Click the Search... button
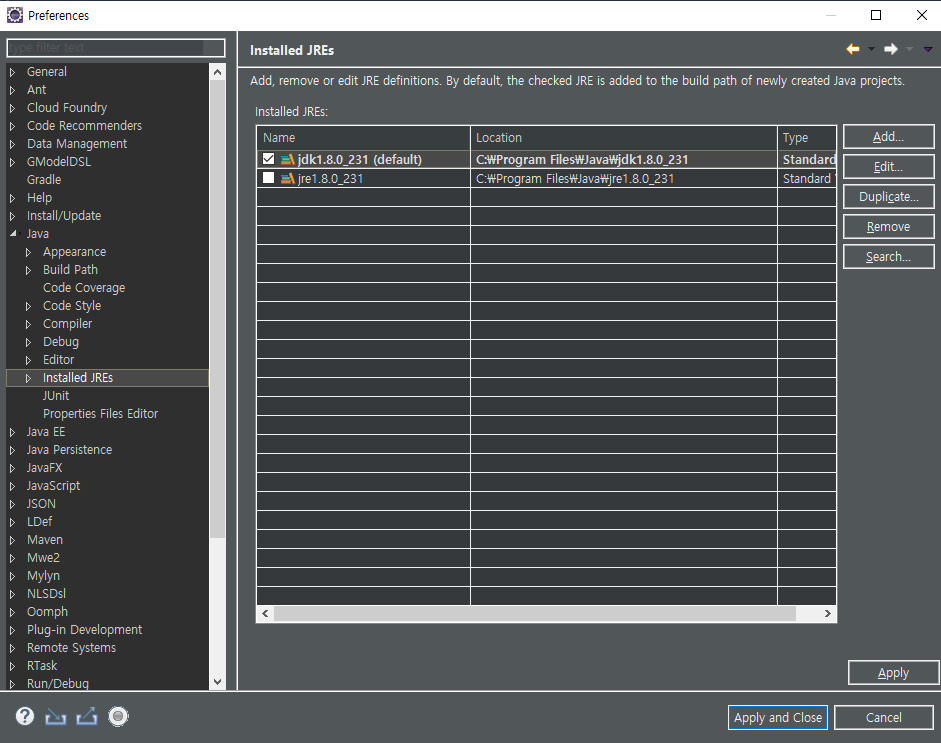 tap(888, 256)
